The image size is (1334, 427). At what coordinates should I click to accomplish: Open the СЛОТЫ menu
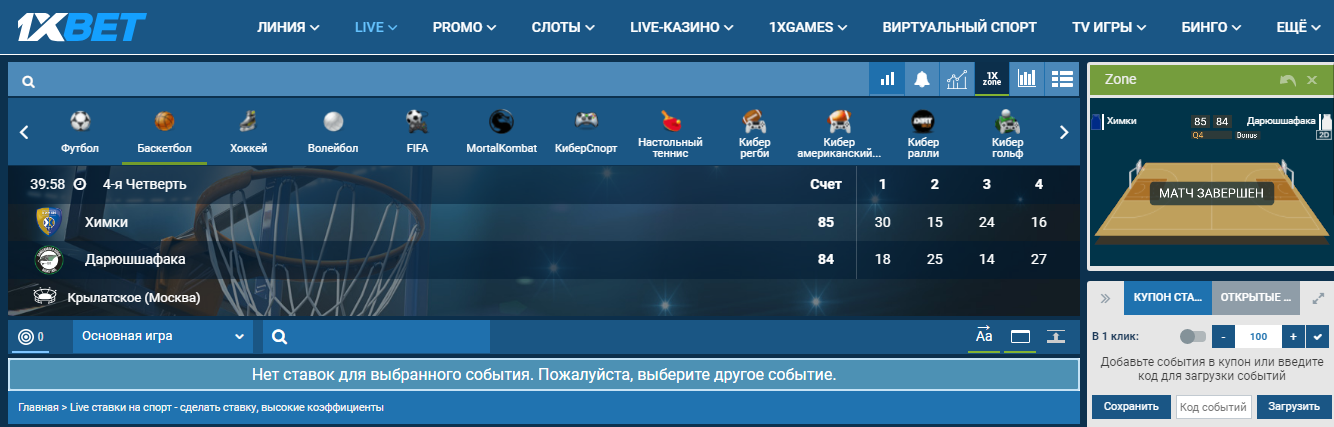coord(564,27)
